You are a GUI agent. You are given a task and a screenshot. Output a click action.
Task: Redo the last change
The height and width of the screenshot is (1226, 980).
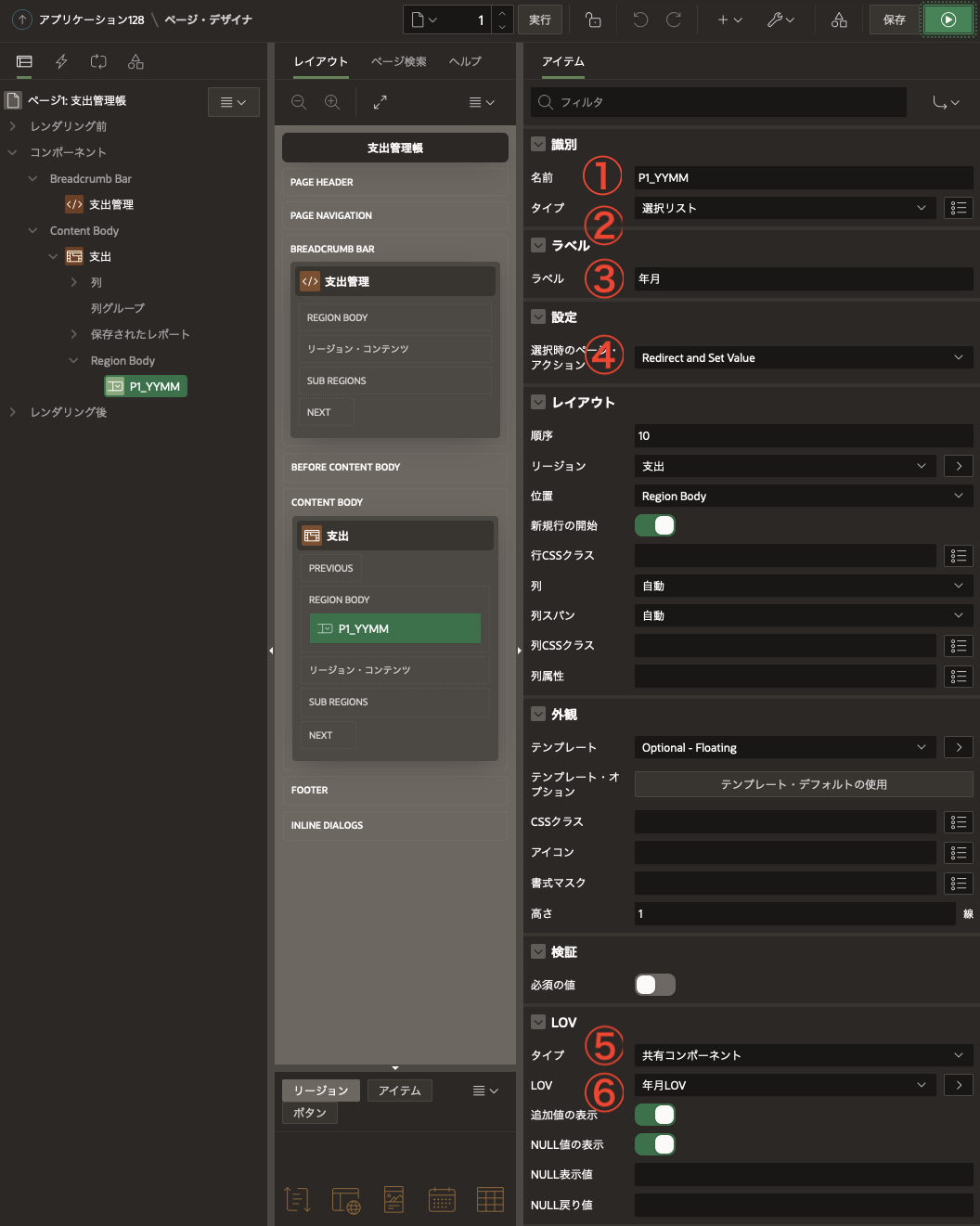(674, 19)
